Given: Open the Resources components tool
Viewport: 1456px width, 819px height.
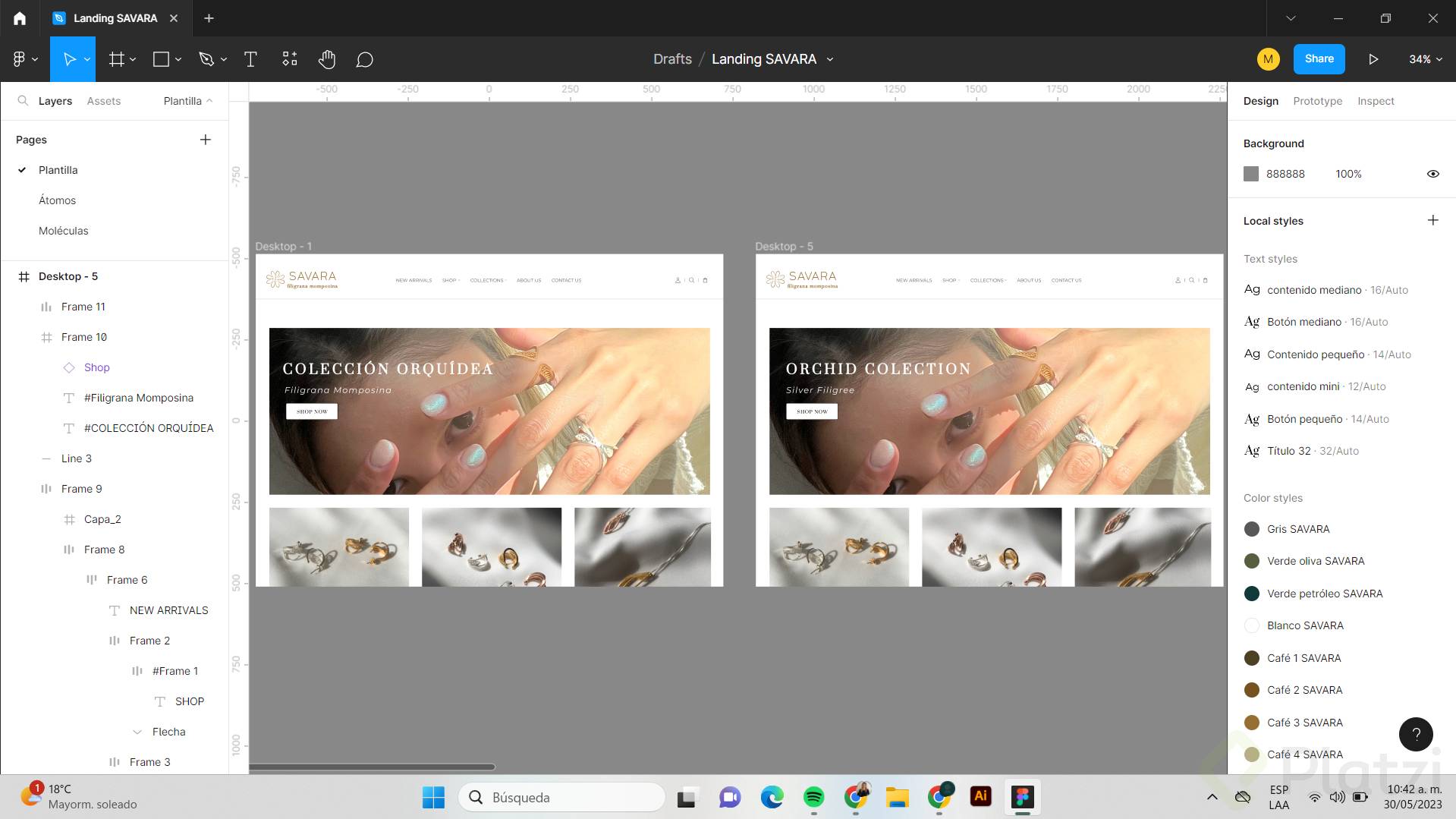Looking at the screenshot, I should coord(290,59).
